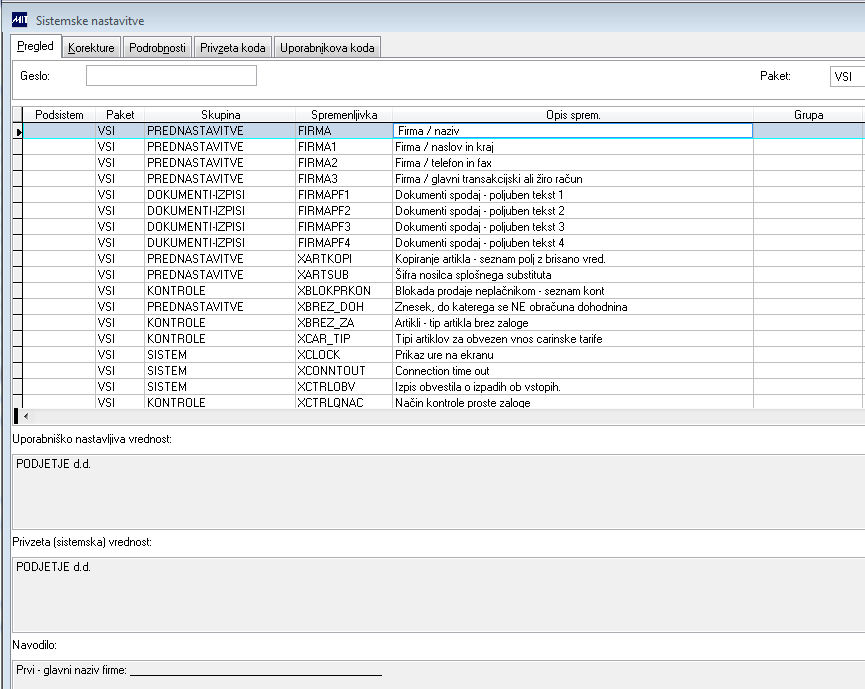This screenshot has height=689, width=865.
Task: Switch to the Privzeta koda tab
Action: point(232,48)
